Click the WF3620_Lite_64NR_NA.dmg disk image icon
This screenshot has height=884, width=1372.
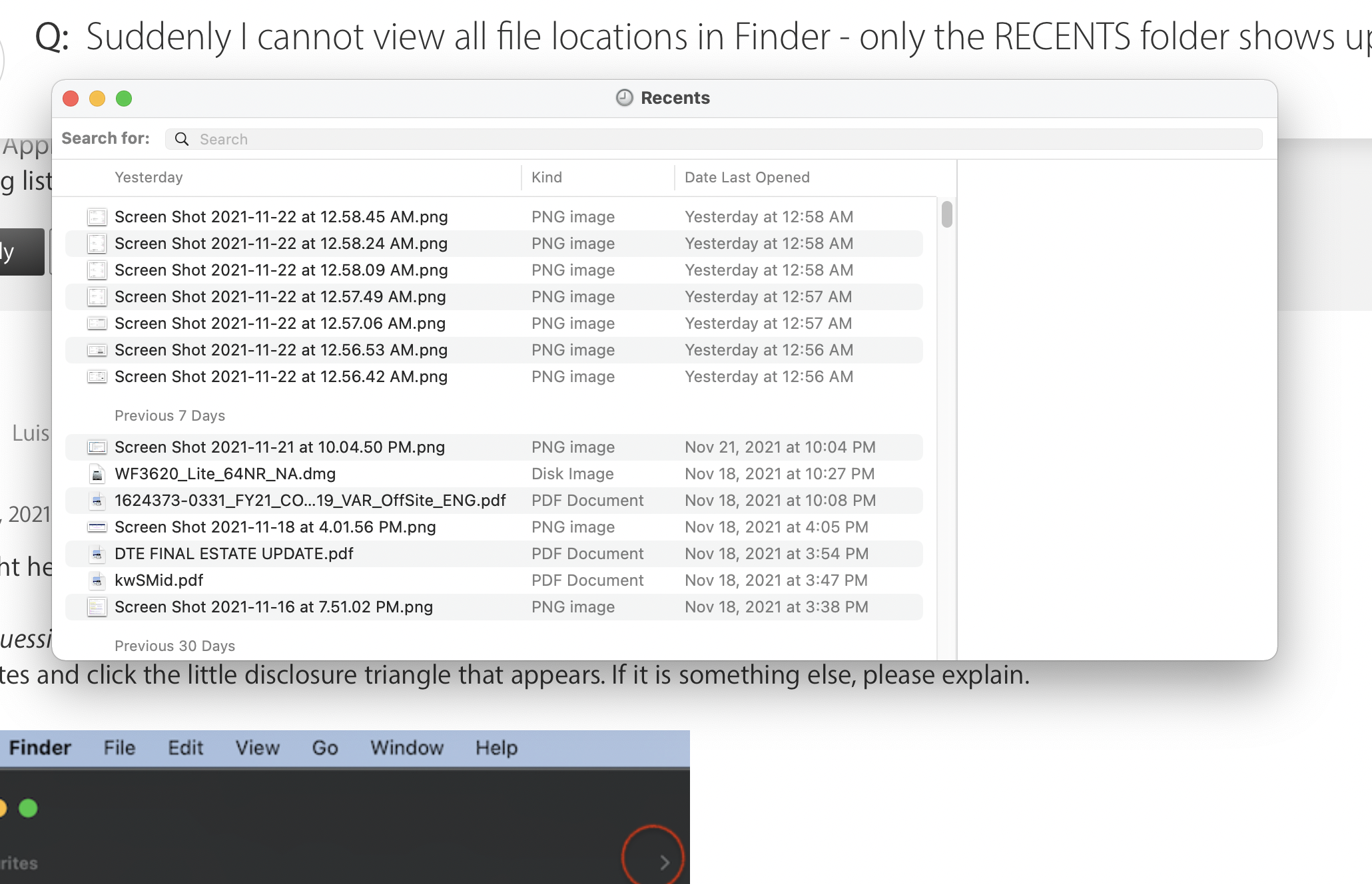click(x=97, y=474)
